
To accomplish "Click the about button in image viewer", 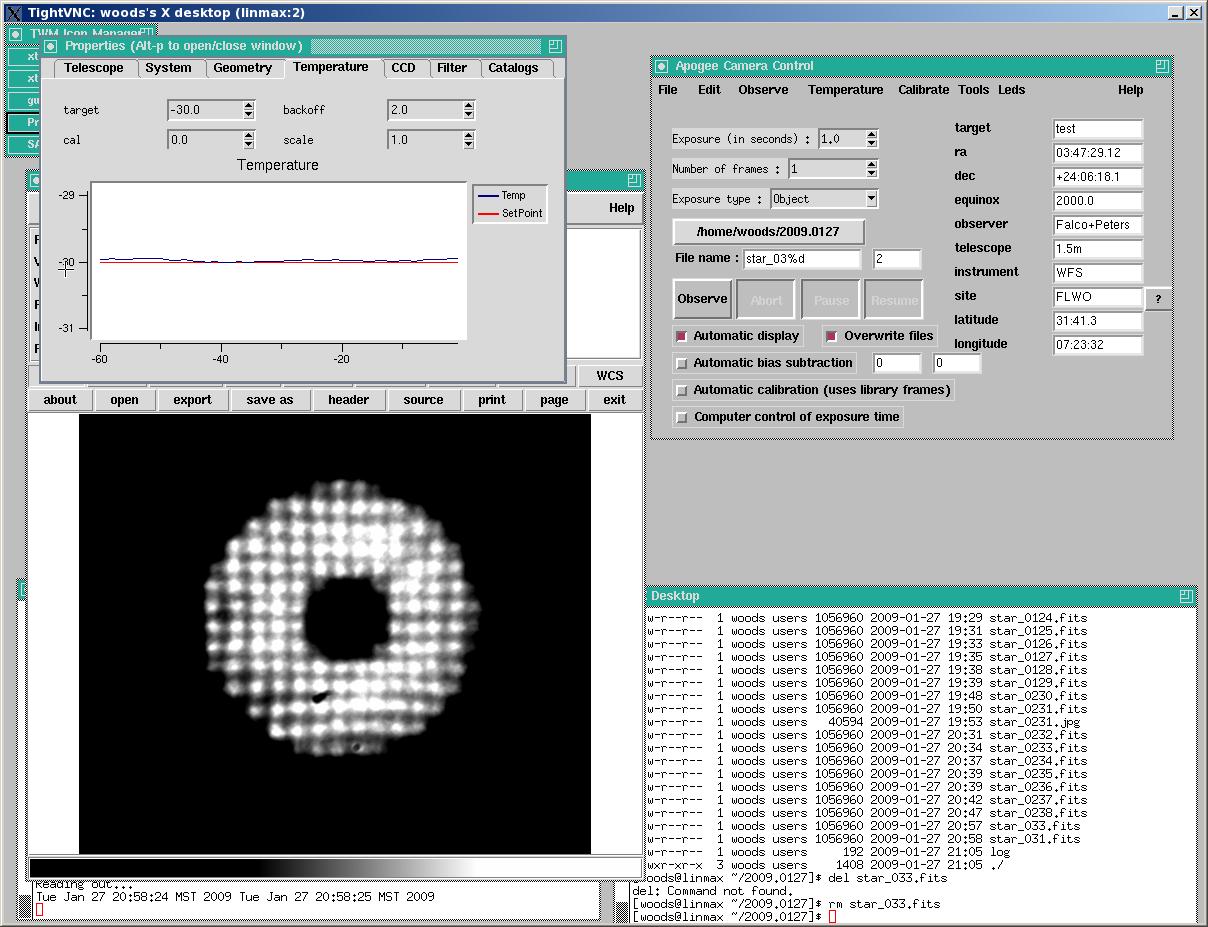I will pyautogui.click(x=60, y=400).
